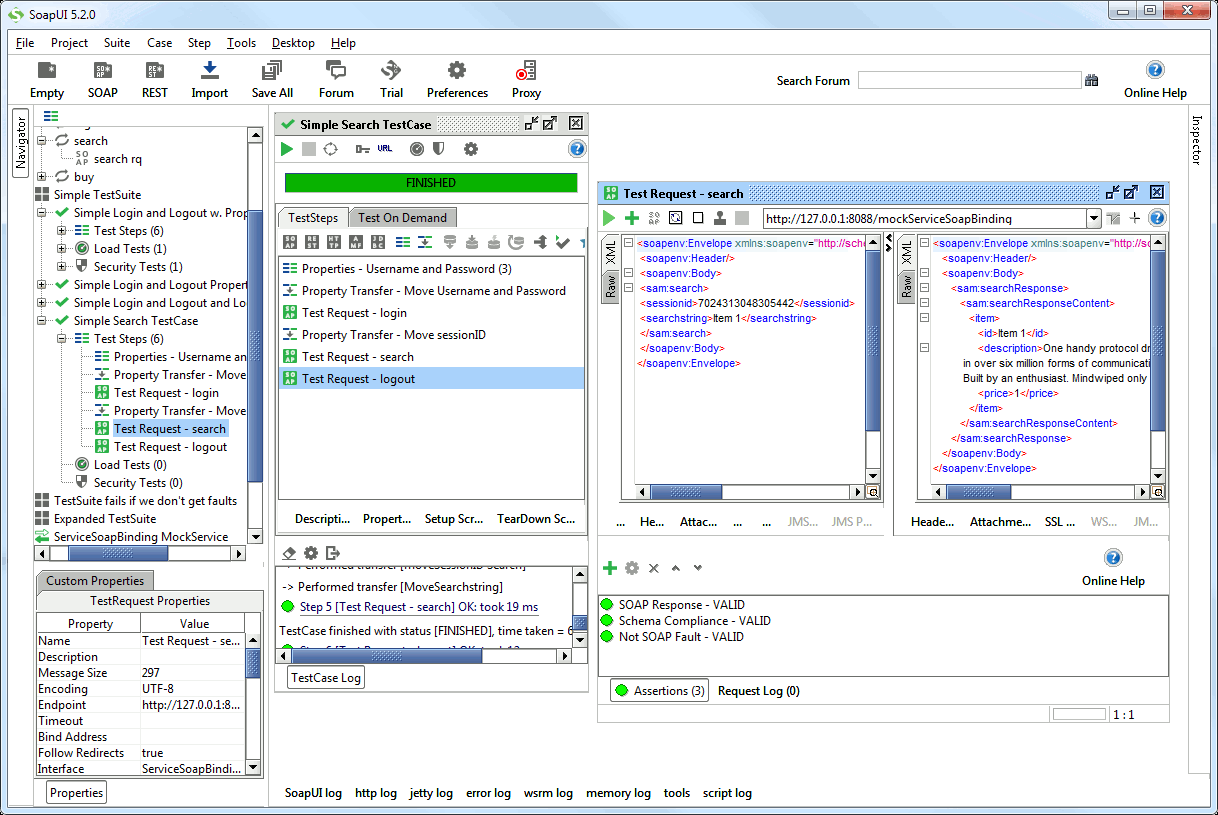Create a new SOAP project
Screen dimensions: 1218x815
(102, 80)
